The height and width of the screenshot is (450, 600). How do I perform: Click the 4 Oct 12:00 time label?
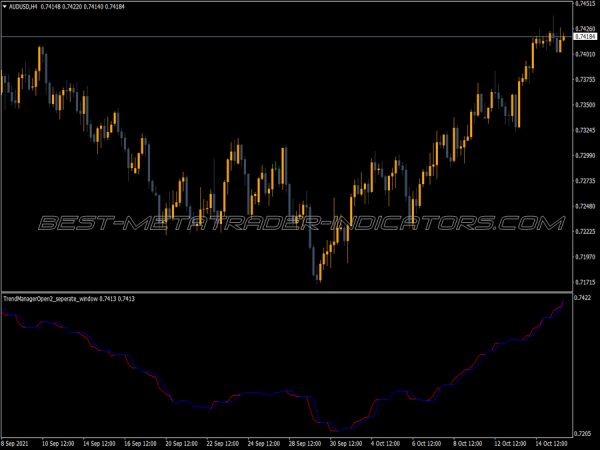(x=386, y=443)
